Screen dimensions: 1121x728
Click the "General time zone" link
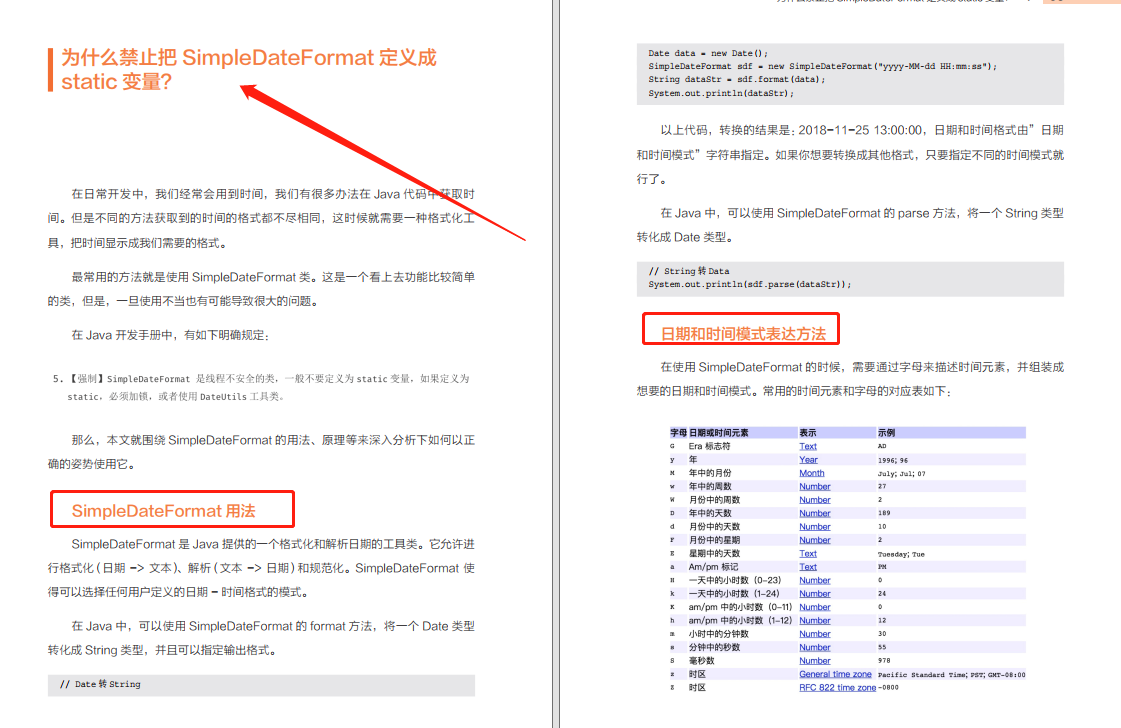[x=835, y=673]
